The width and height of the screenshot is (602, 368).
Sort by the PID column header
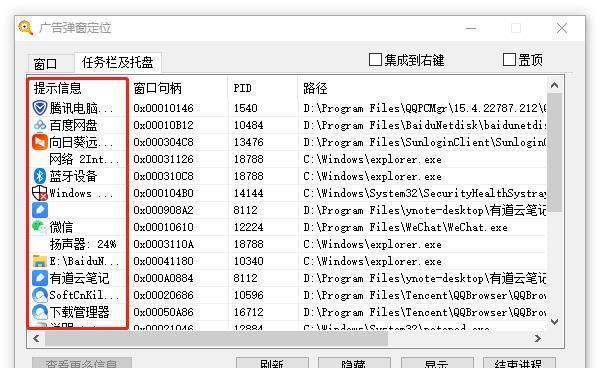[263, 88]
